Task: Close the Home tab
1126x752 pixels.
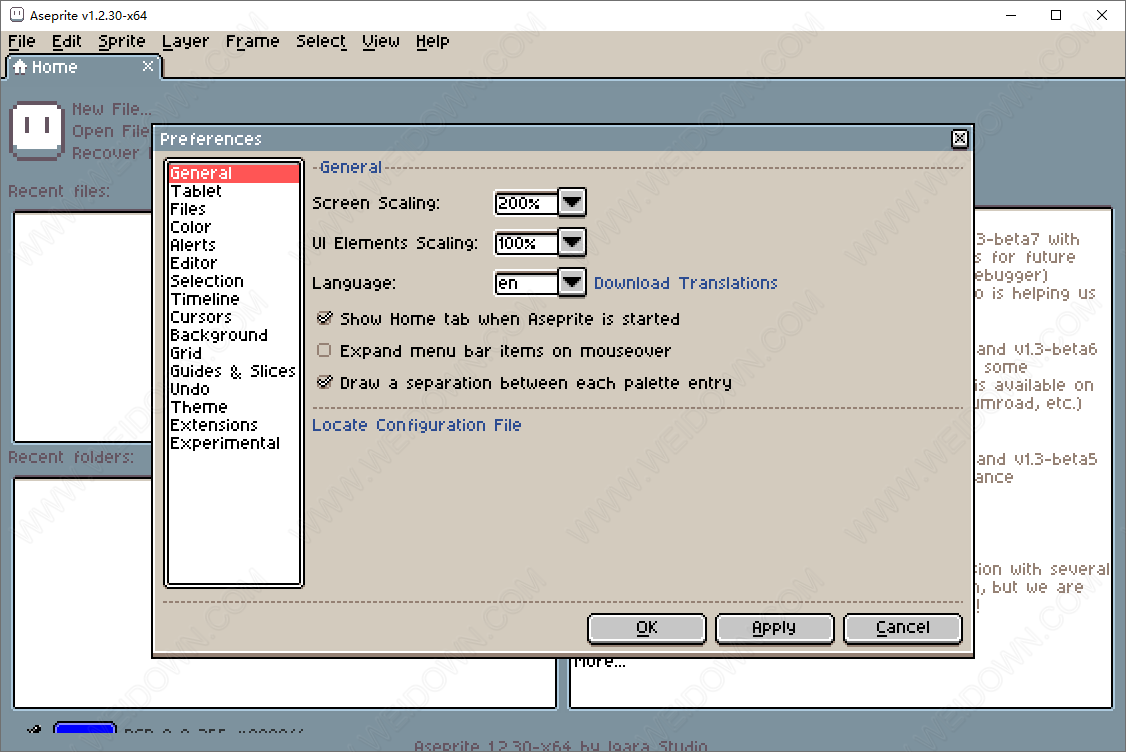Action: tap(148, 66)
